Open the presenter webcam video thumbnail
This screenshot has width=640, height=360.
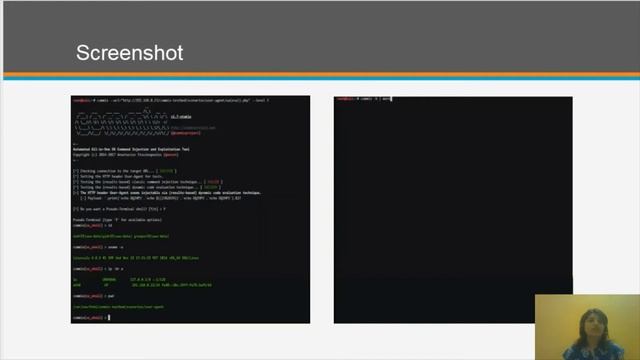coord(587,327)
